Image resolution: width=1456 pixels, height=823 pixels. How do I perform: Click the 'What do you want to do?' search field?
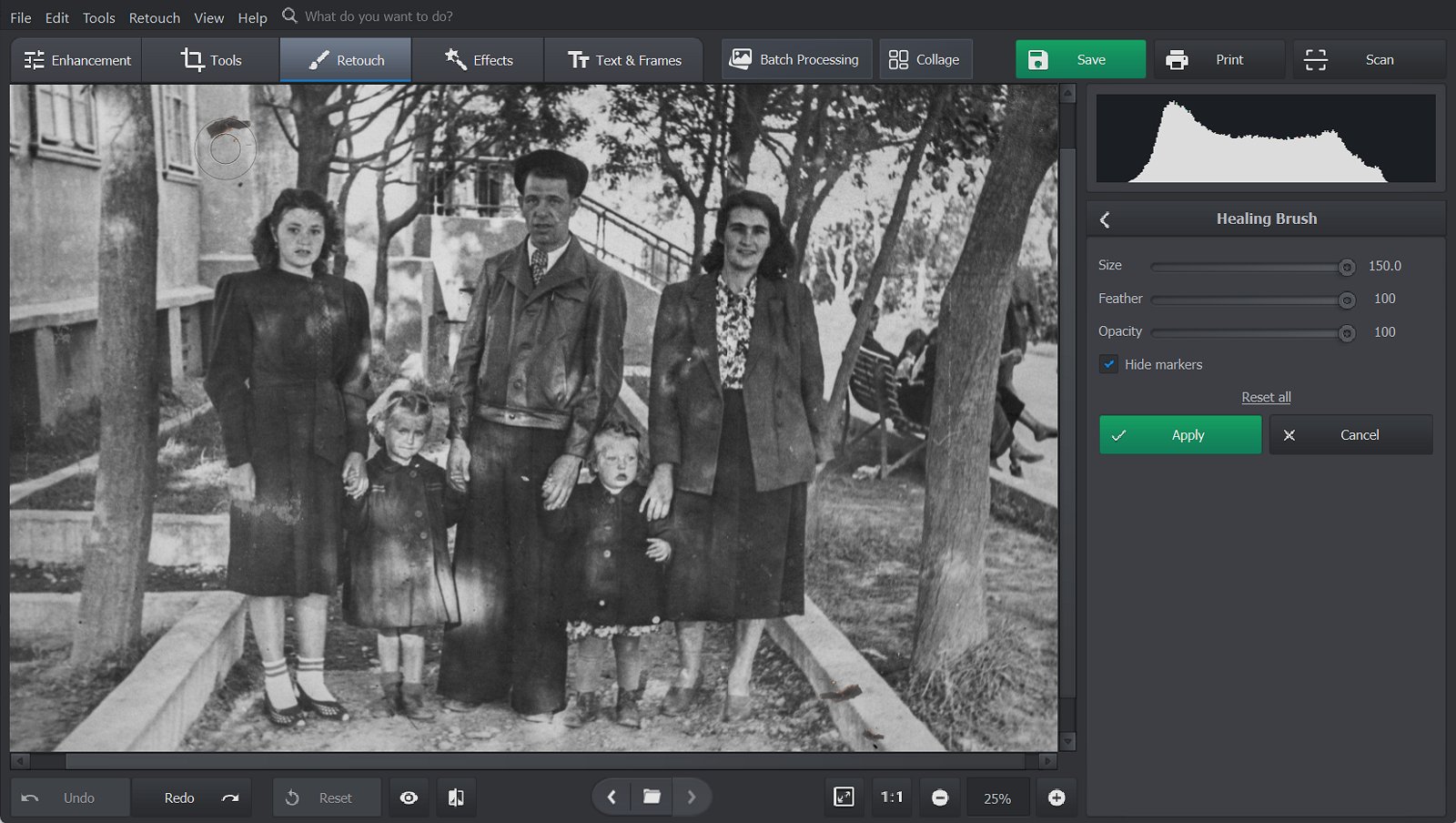click(379, 16)
